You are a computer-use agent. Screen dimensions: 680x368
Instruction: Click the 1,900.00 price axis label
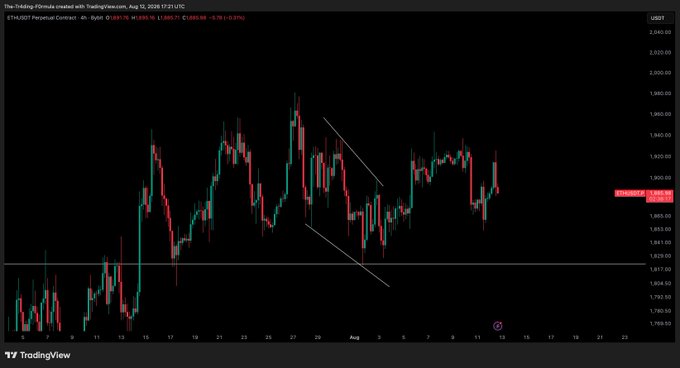660,178
